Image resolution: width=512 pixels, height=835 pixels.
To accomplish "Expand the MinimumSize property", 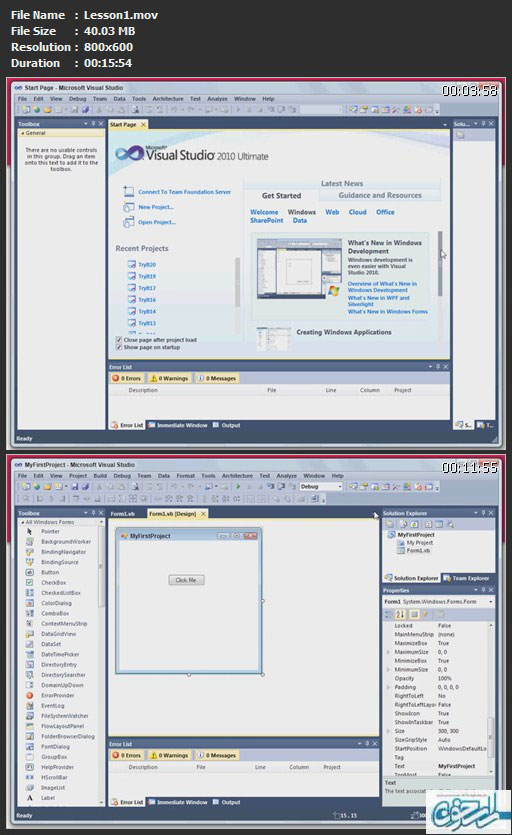I will 388,669.
